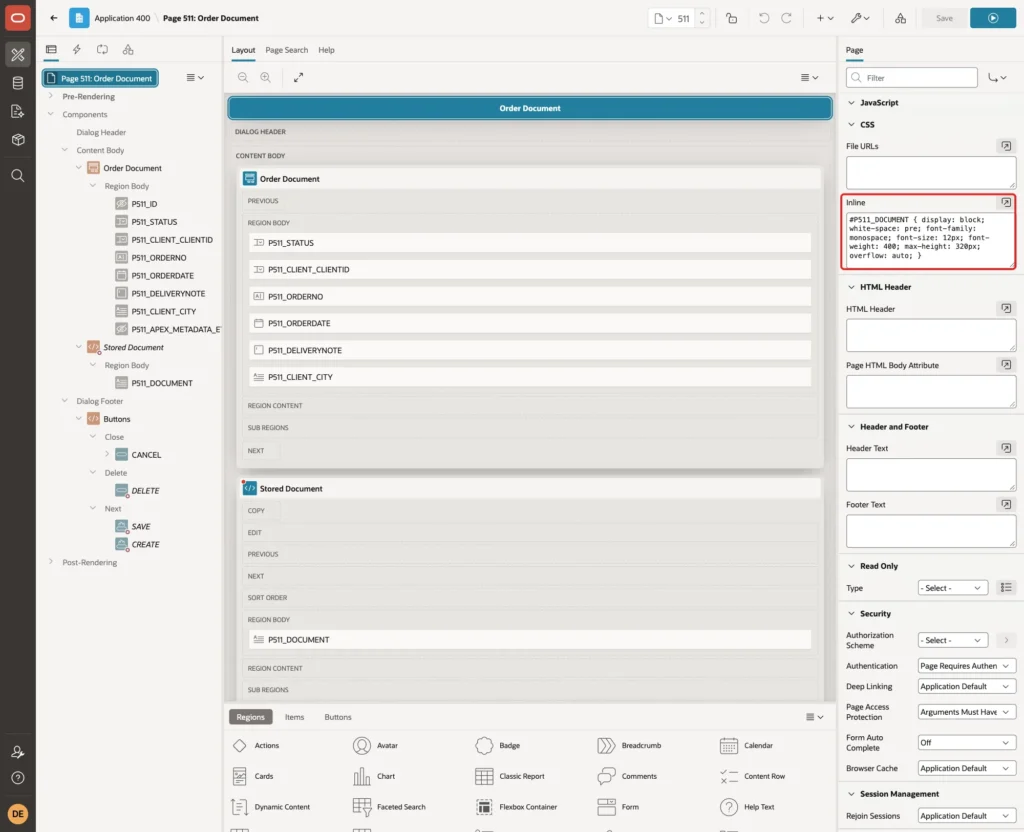Image resolution: width=1024 pixels, height=832 pixels.
Task: Open the Read Only Type dropdown
Action: click(952, 588)
